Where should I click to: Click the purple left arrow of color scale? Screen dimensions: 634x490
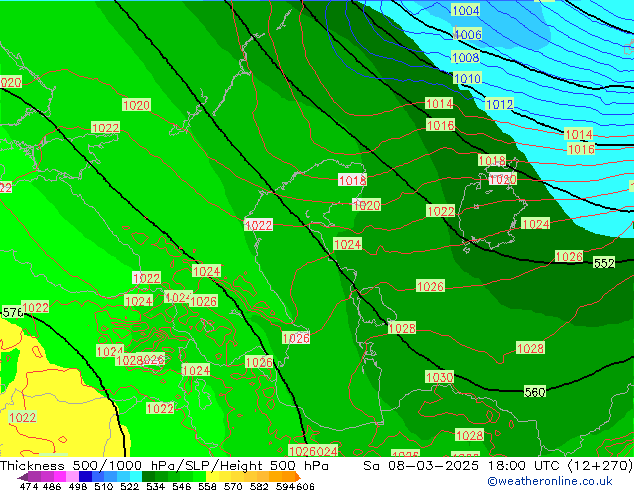(22, 477)
